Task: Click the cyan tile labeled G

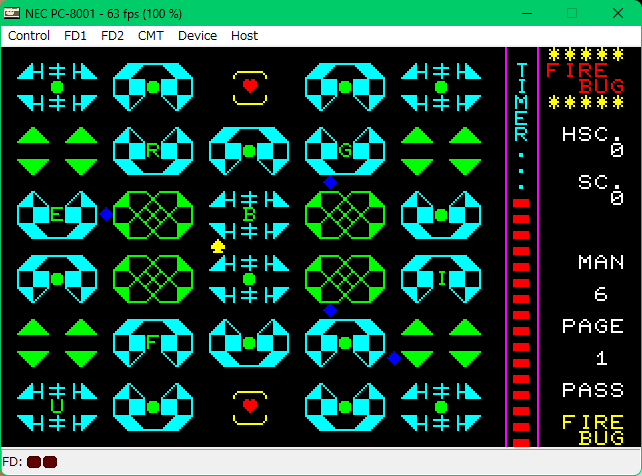Action: pos(345,151)
